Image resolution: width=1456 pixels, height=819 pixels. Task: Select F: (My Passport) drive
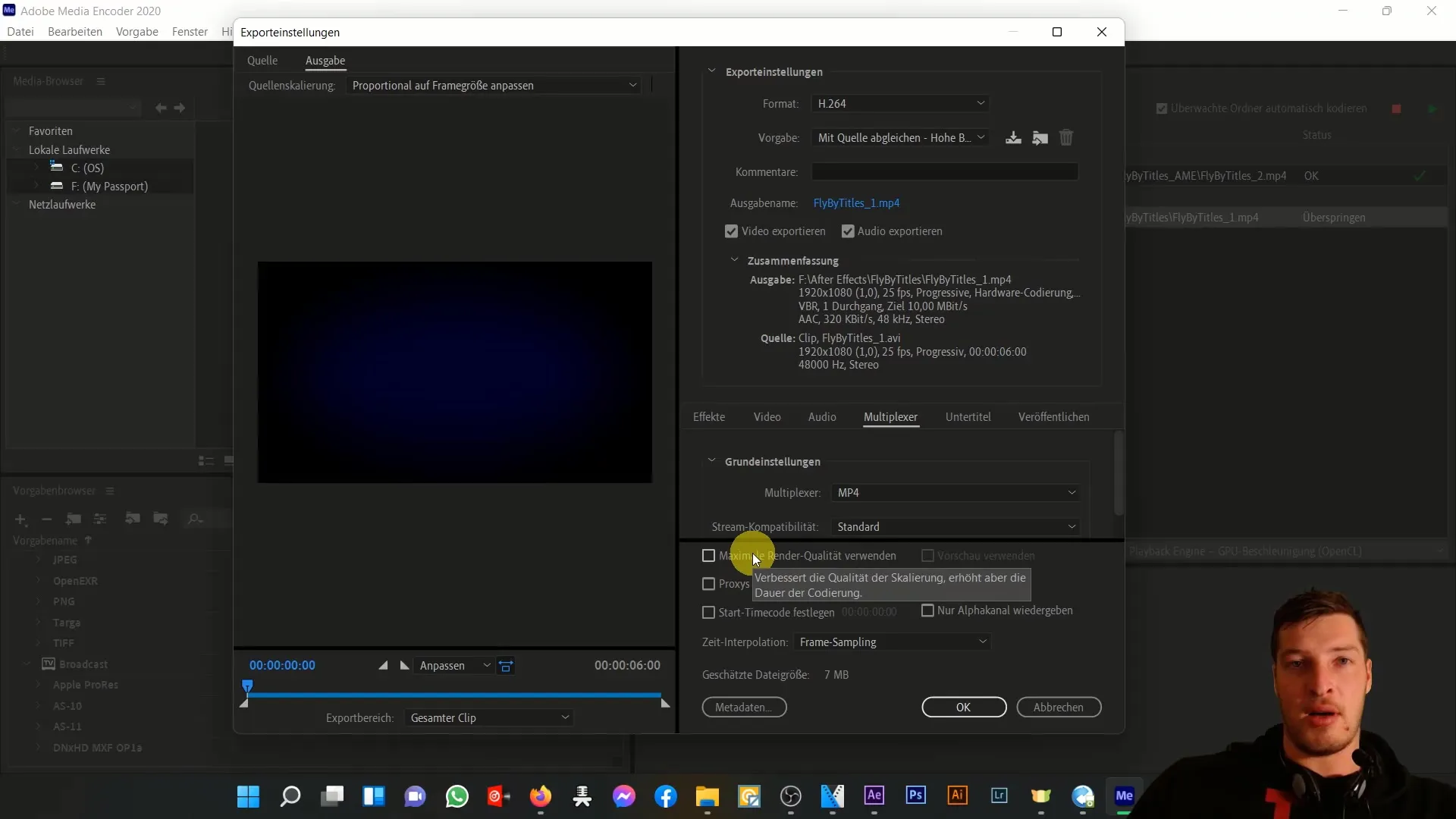[109, 187]
